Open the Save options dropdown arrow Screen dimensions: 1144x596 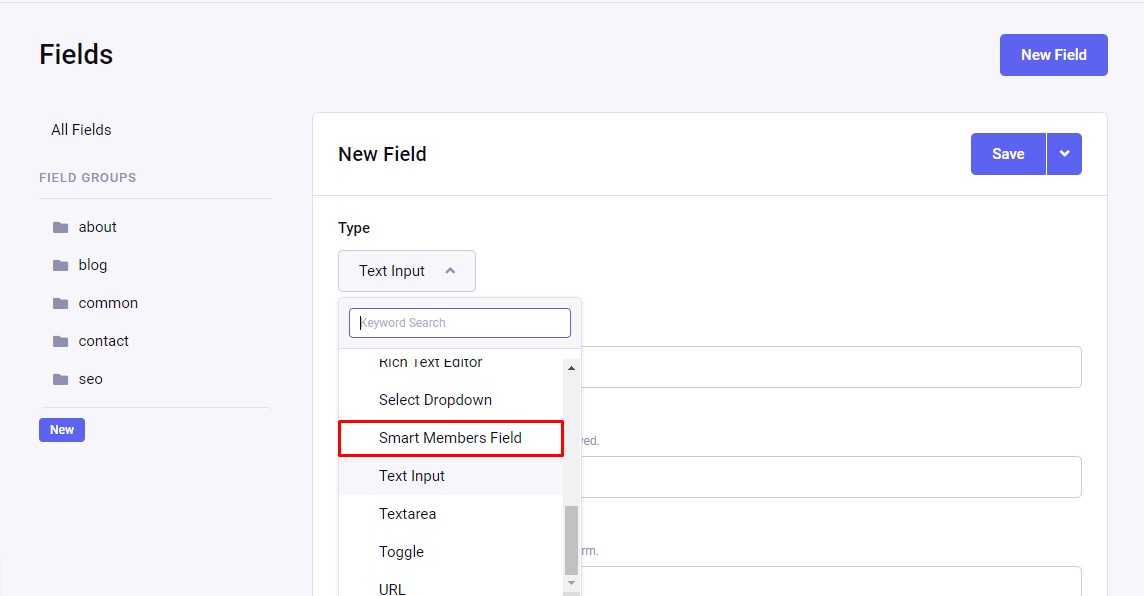tap(1064, 154)
